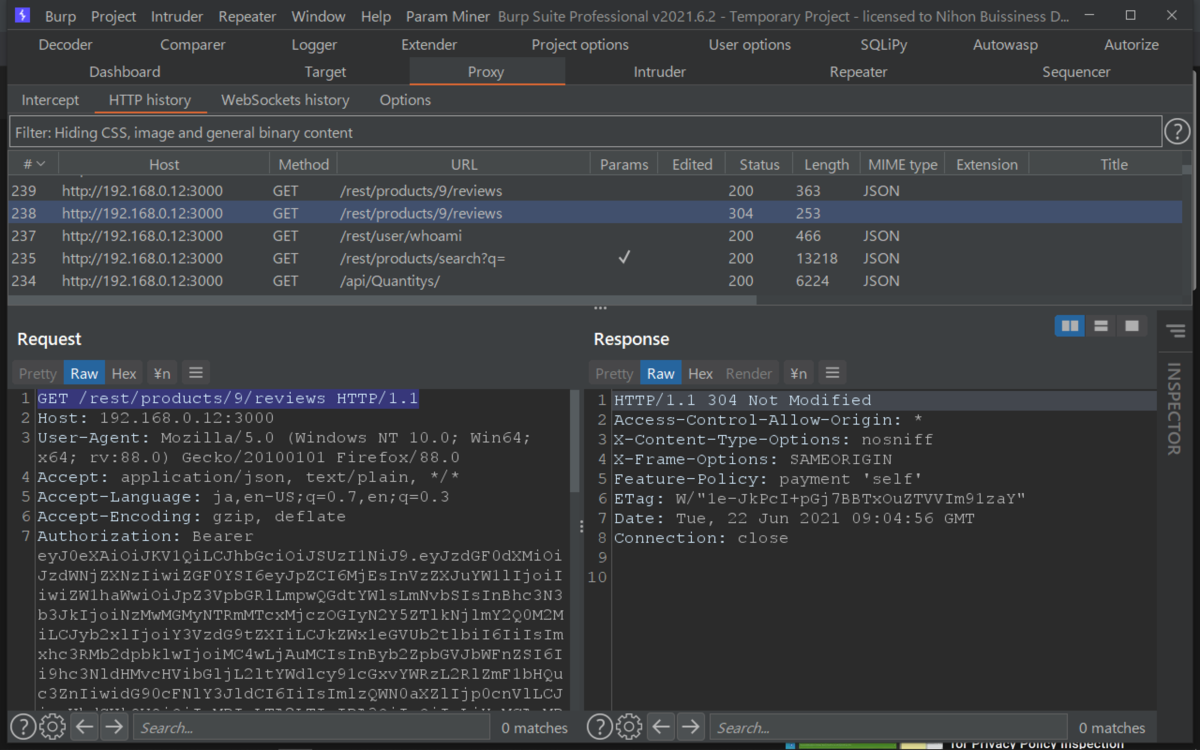Open the User options tab

(x=750, y=44)
